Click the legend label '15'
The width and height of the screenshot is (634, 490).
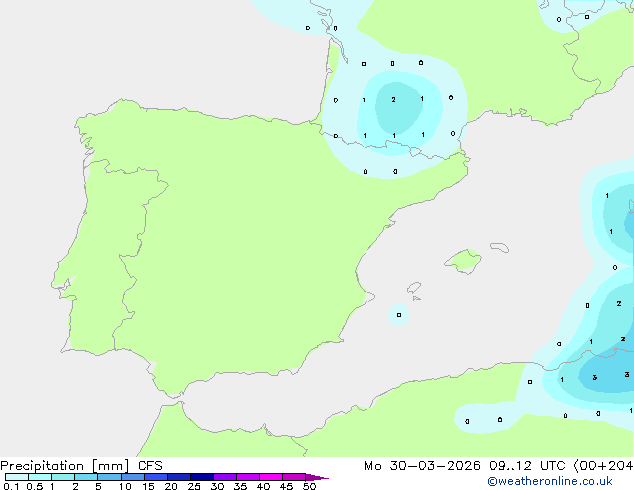148,486
